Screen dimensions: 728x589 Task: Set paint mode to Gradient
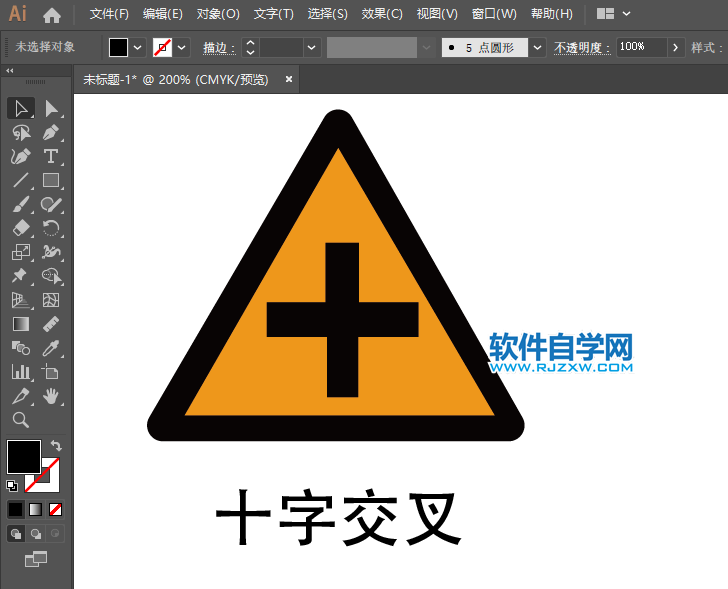[36, 510]
